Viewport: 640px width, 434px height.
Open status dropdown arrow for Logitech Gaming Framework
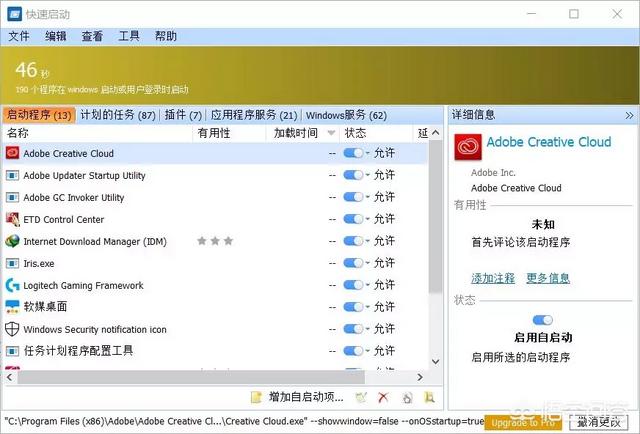367,285
